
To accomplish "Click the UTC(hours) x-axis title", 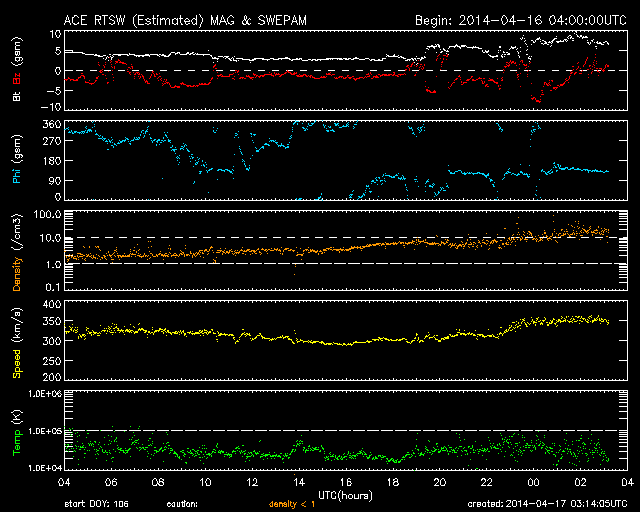I will coord(345,496).
